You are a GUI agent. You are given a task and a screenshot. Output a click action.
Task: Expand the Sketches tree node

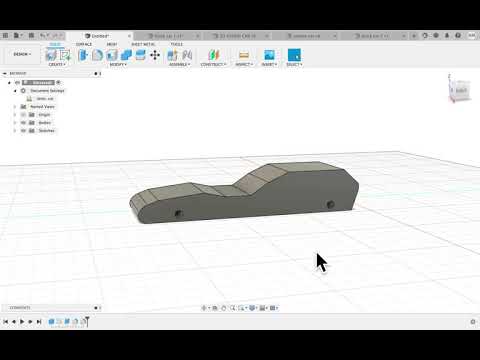tap(15, 131)
